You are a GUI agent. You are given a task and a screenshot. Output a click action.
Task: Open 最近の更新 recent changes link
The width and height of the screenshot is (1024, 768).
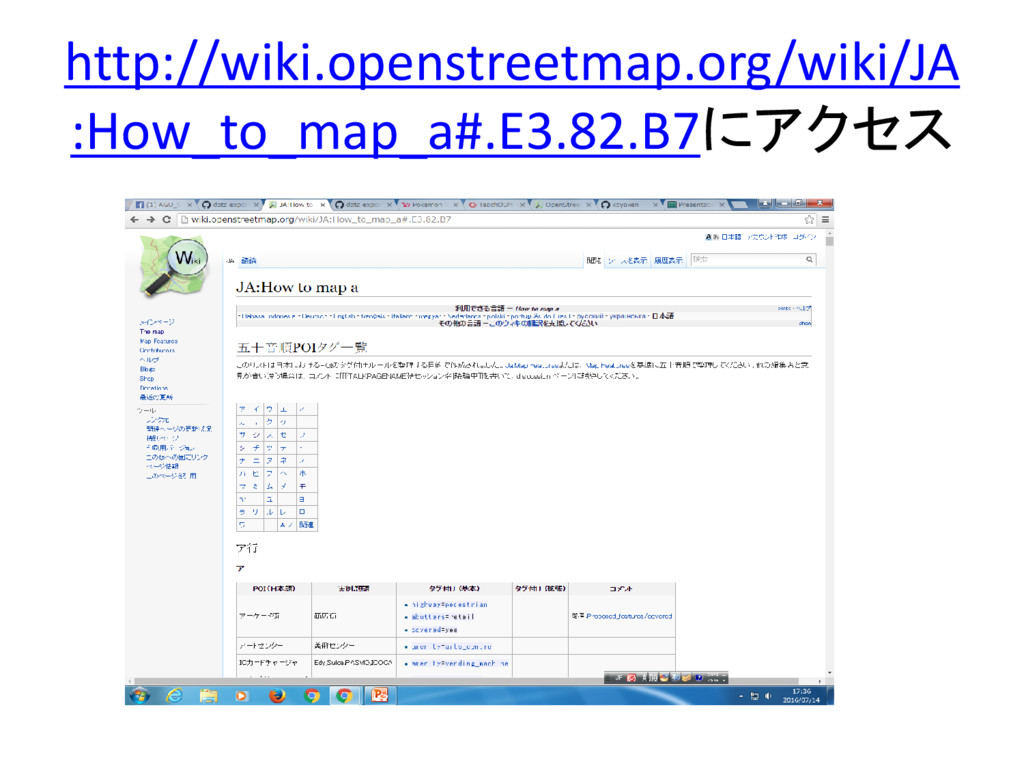[x=156, y=397]
